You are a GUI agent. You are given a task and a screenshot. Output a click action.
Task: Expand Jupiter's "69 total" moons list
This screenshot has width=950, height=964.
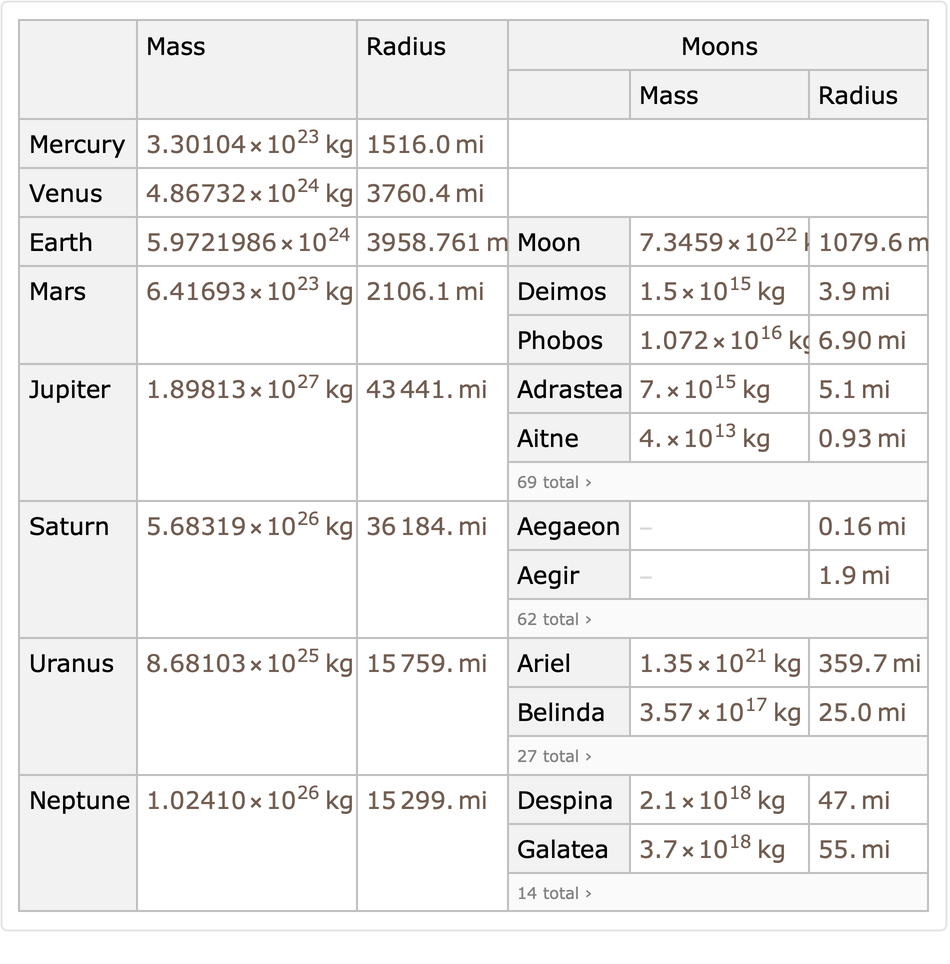click(554, 482)
